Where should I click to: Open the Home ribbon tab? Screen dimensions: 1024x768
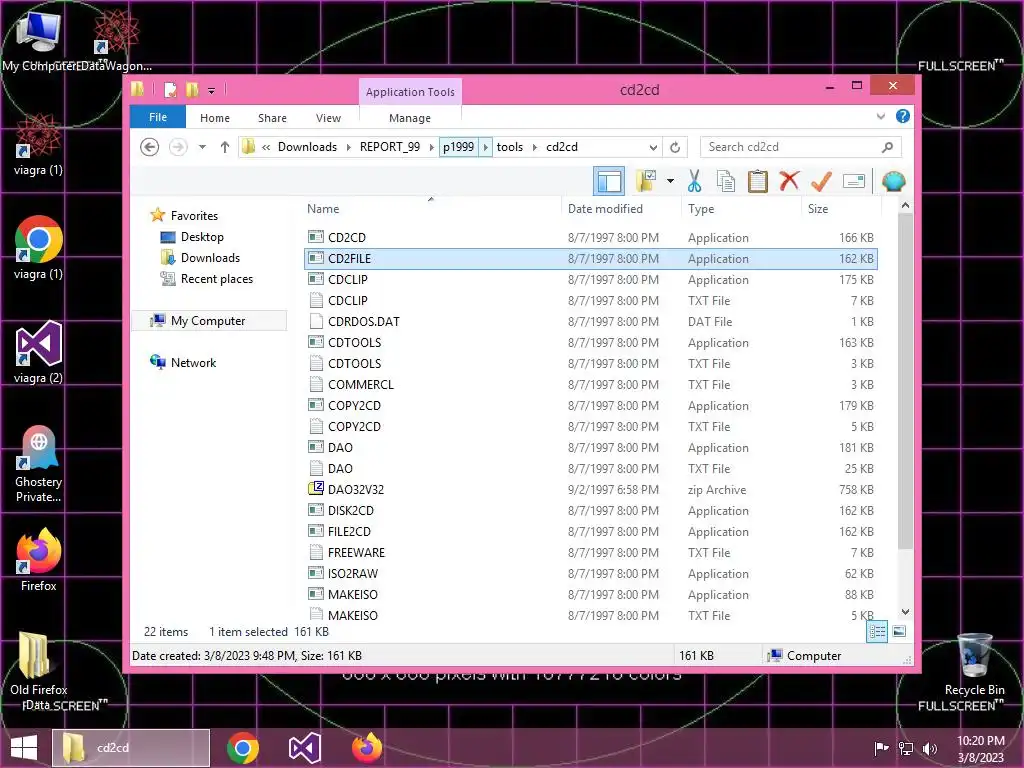coord(215,118)
